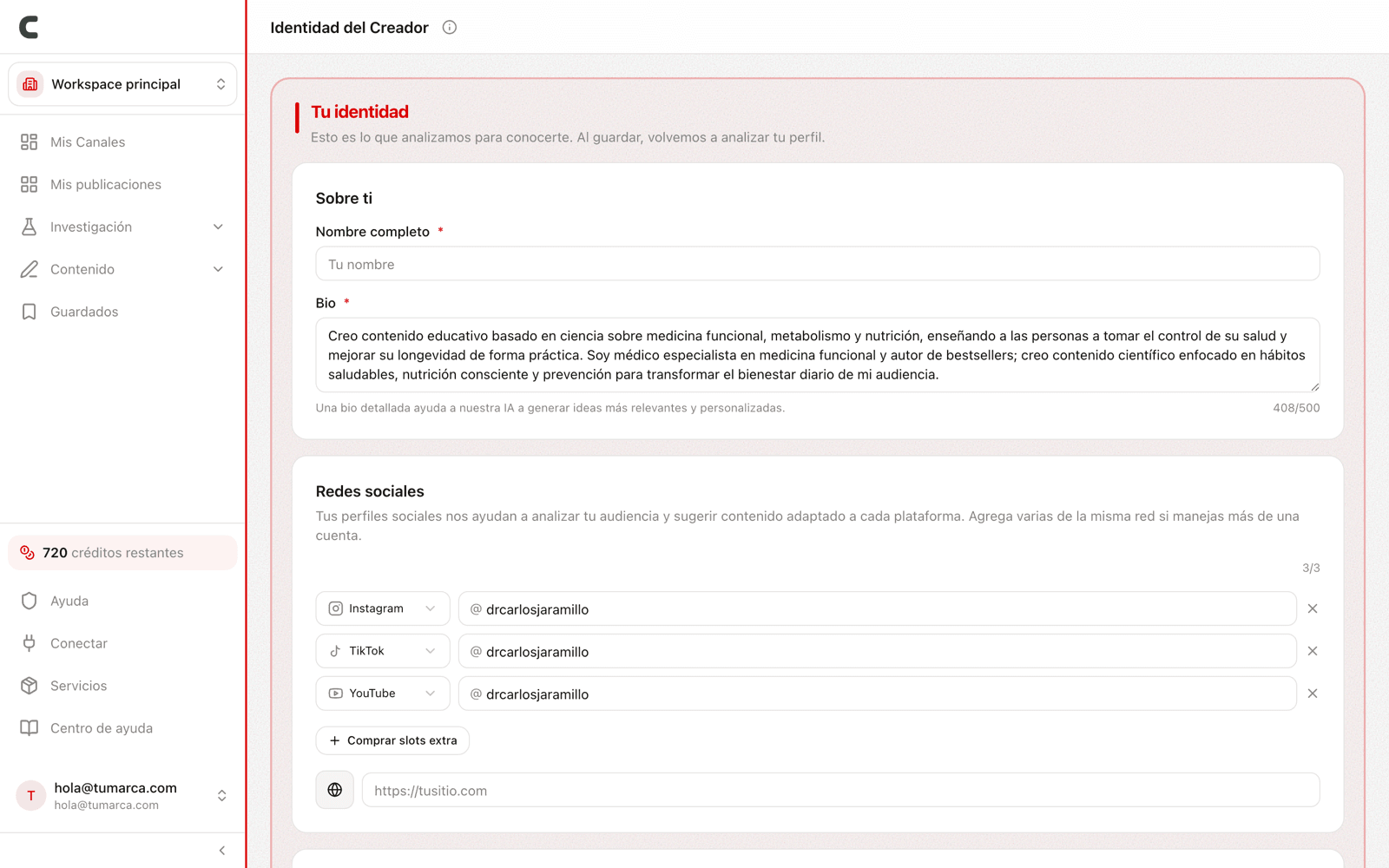This screenshot has height=868, width=1389.
Task: Focus the Nombre completo field
Action: tap(818, 264)
